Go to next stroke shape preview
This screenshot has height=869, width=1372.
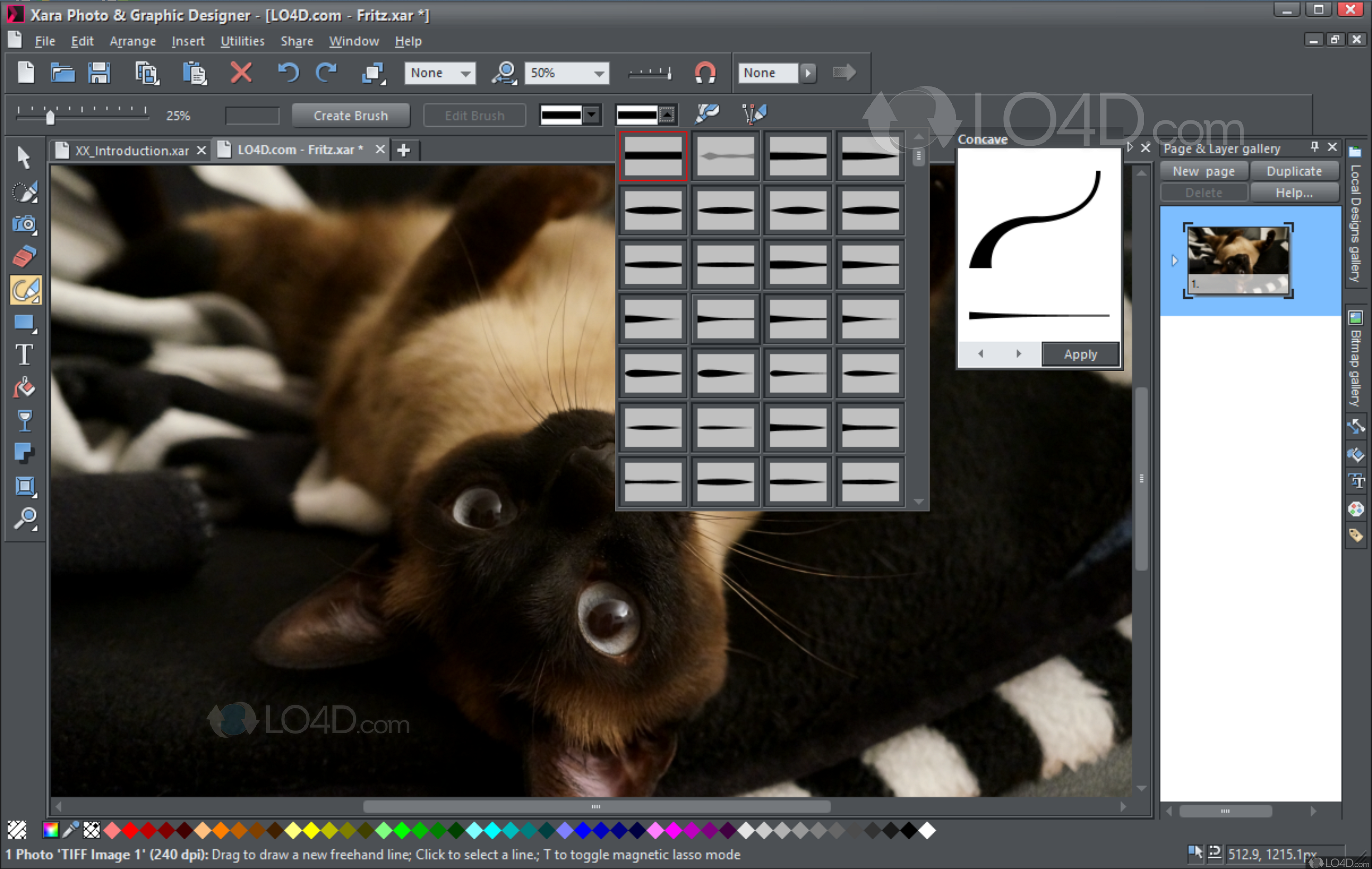tap(1019, 353)
